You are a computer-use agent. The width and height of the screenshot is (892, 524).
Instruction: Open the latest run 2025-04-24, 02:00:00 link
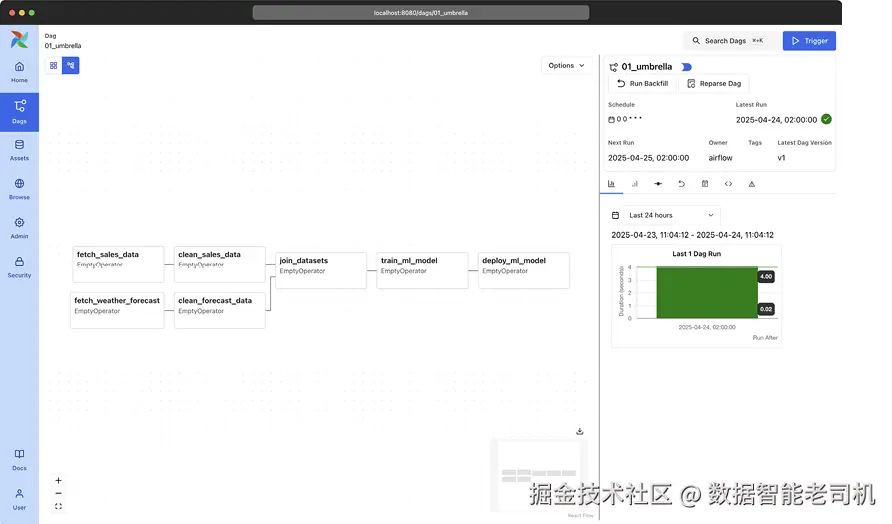pyautogui.click(x=776, y=119)
